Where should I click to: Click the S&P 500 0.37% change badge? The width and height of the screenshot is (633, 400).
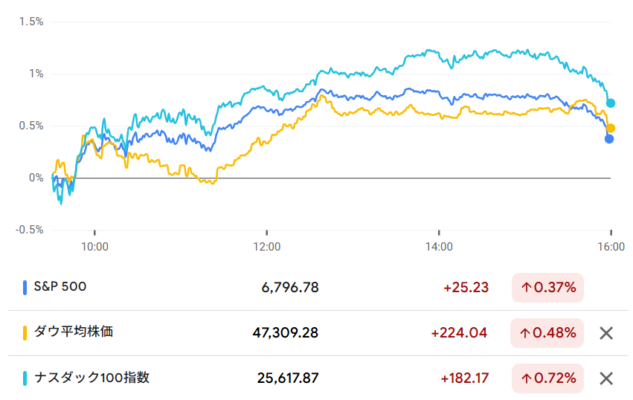547,288
